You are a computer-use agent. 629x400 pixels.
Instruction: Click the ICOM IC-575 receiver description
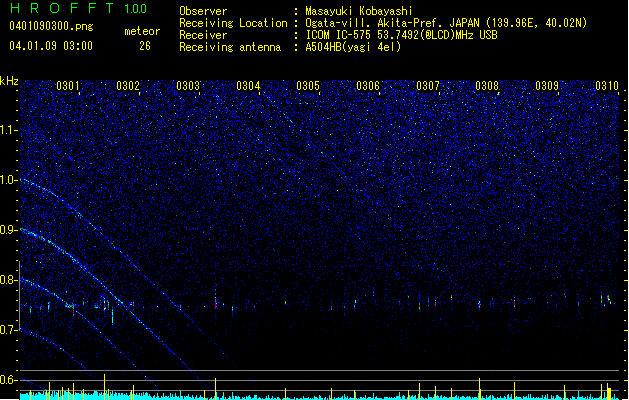[x=401, y=35]
